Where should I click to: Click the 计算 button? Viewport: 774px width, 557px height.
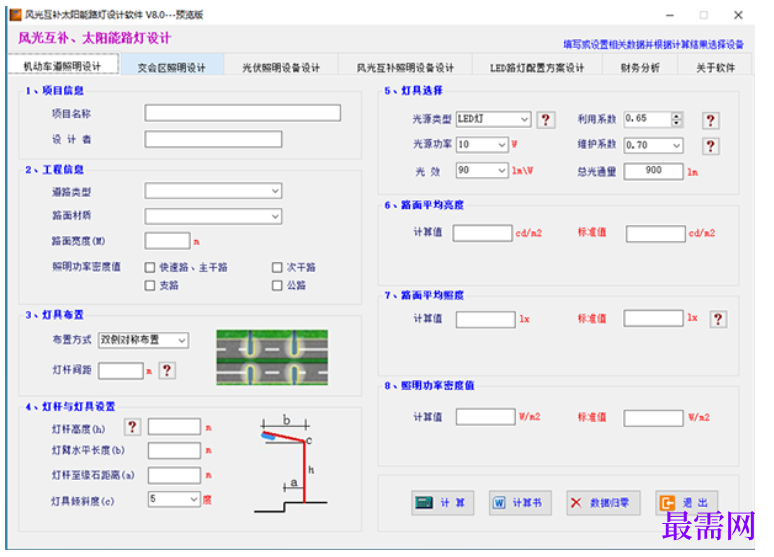click(443, 503)
